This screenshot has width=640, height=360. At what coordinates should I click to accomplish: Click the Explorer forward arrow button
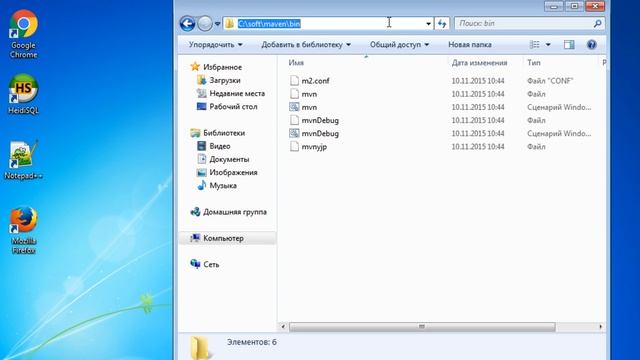coord(205,24)
